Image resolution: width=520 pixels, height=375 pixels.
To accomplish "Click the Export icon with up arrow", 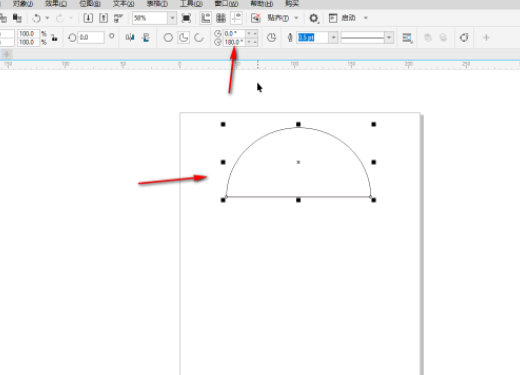I will [x=103, y=18].
